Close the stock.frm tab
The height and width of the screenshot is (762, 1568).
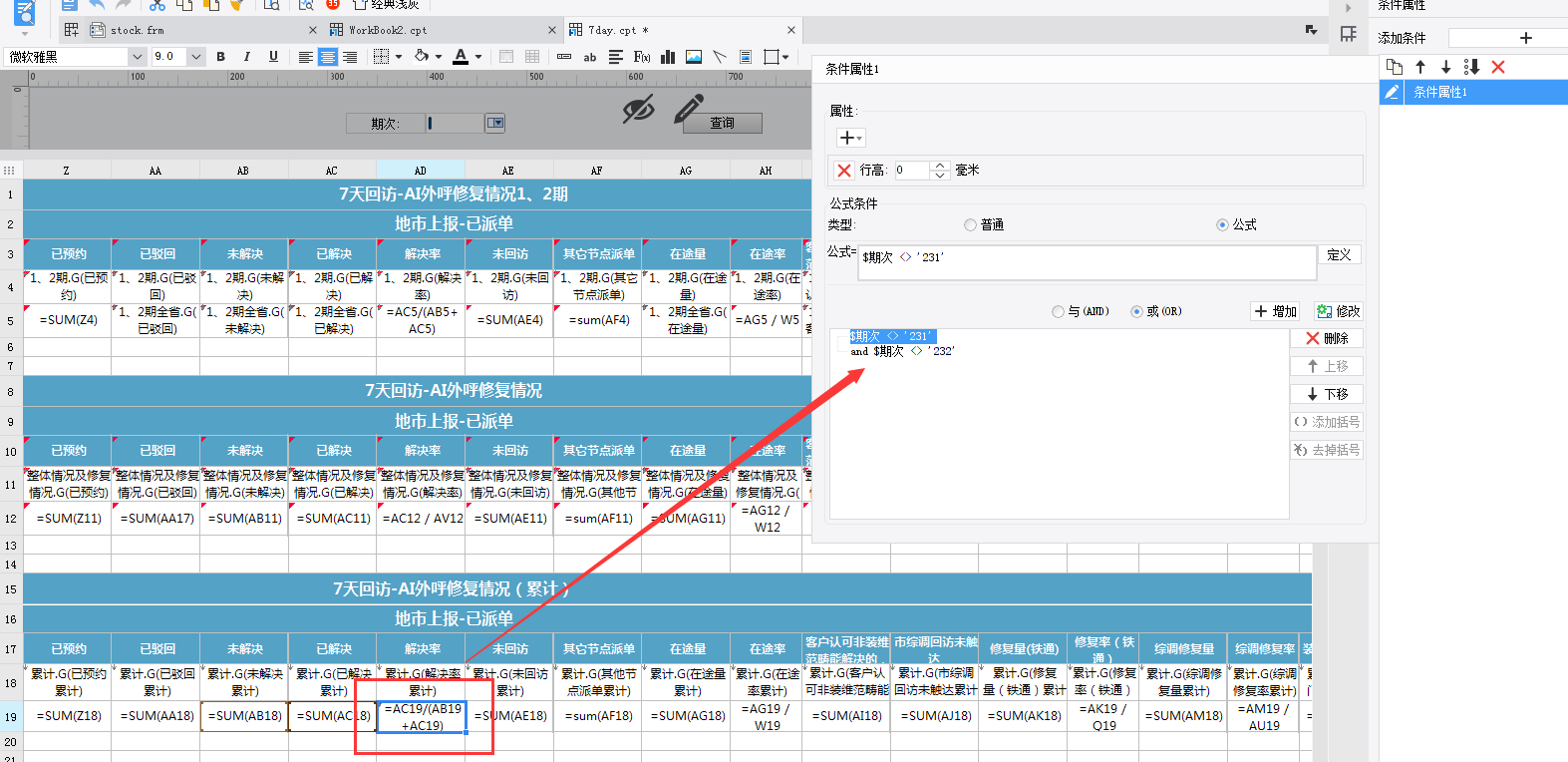(313, 30)
